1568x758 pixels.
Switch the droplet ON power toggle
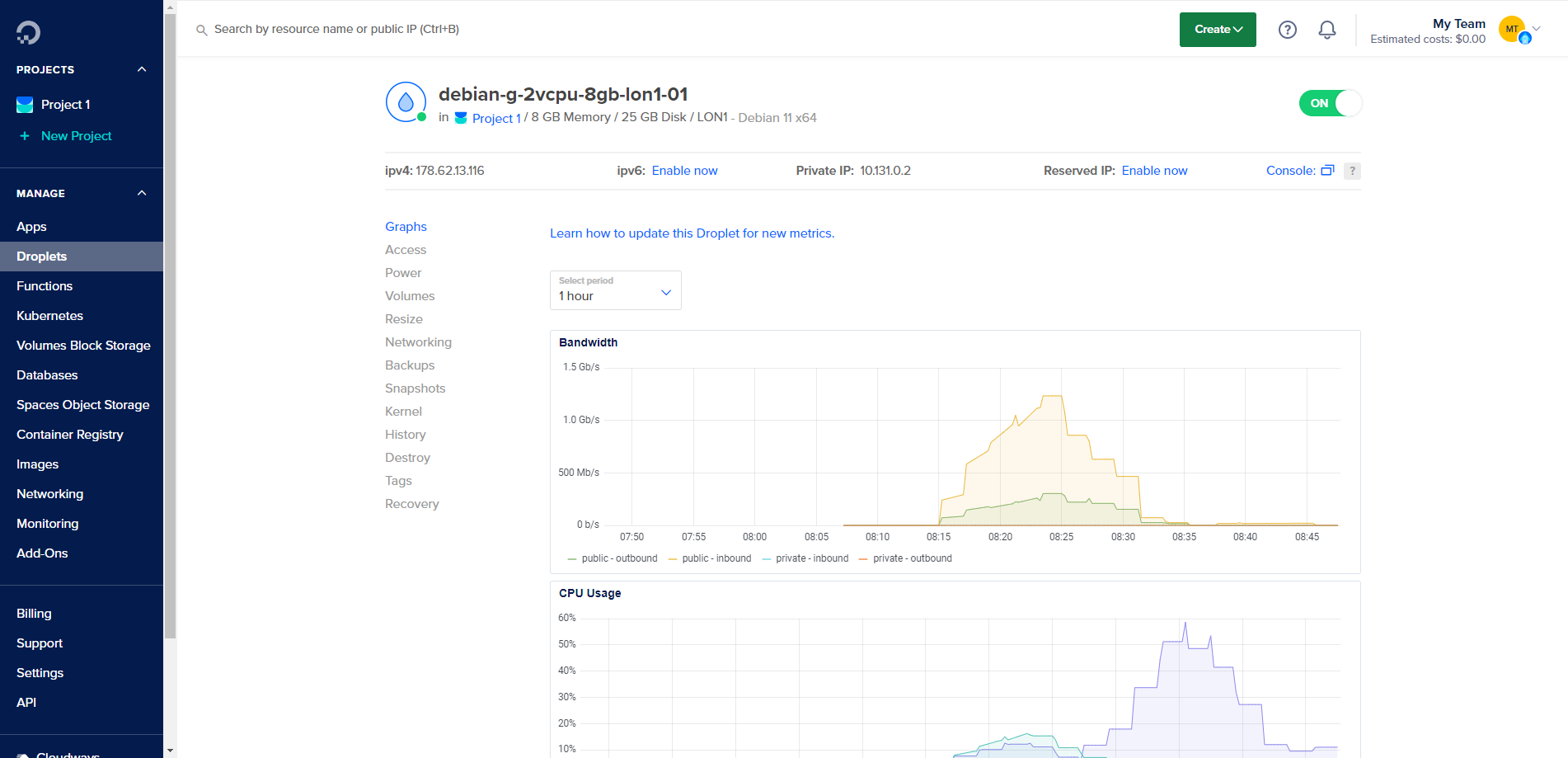tap(1331, 103)
